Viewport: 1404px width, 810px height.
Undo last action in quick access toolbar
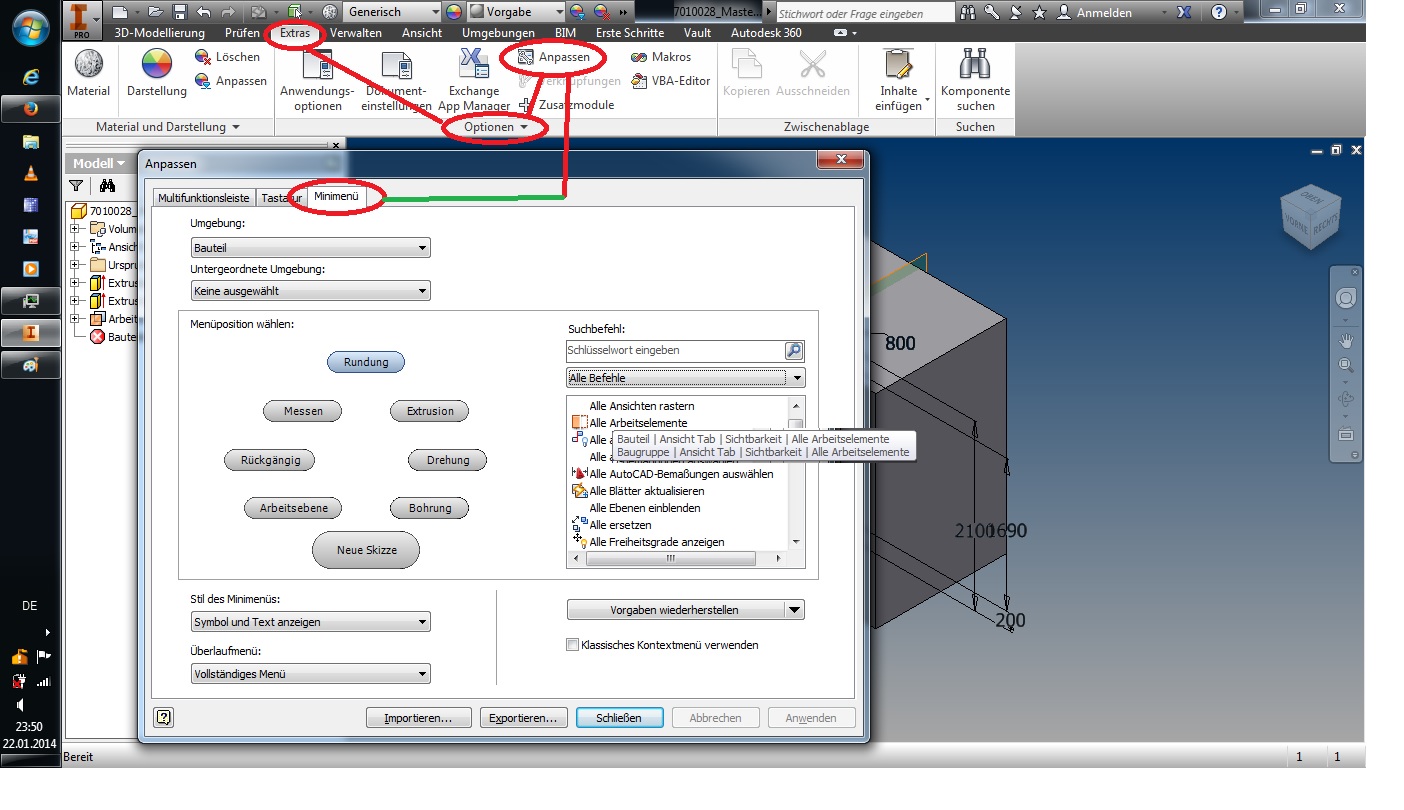coord(204,12)
